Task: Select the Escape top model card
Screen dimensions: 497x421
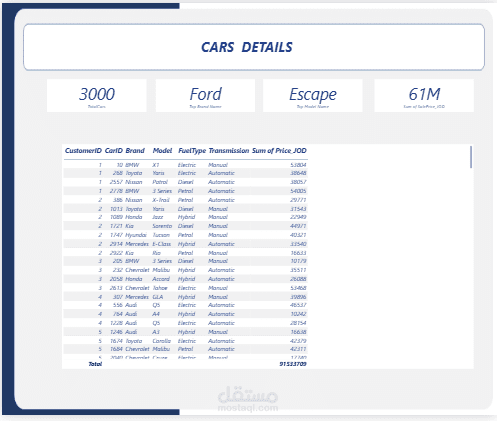Action: point(313,96)
